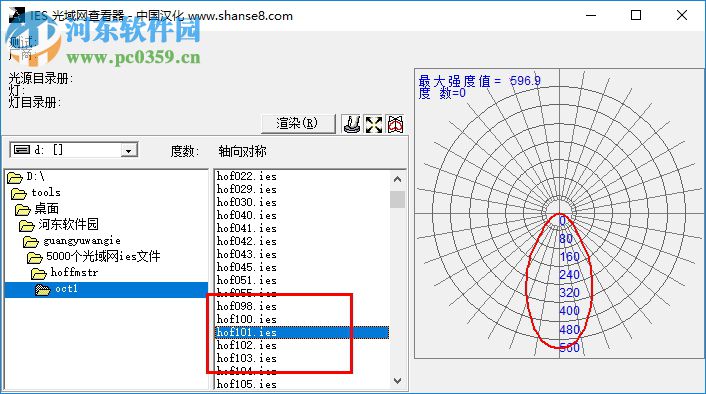Click file list scroll up arrow
Screen dimensions: 706x394
tap(397, 179)
